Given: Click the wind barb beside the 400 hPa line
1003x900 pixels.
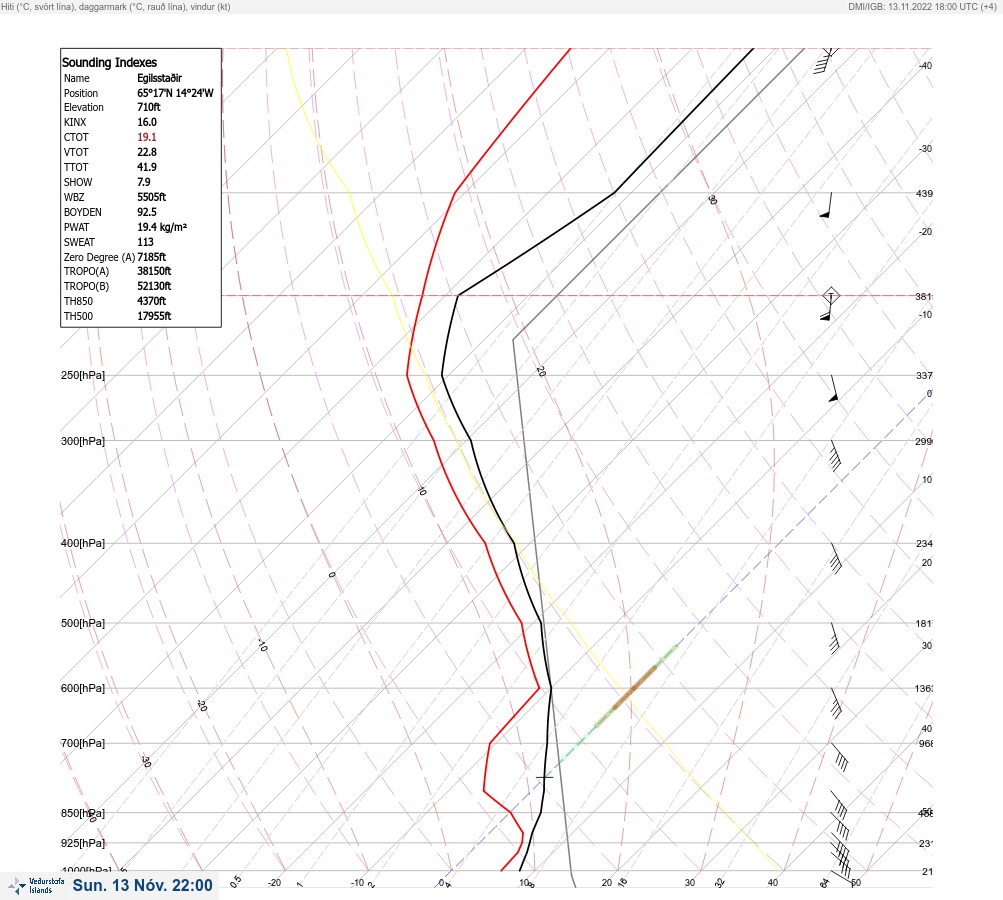Looking at the screenshot, I should click(x=835, y=558).
